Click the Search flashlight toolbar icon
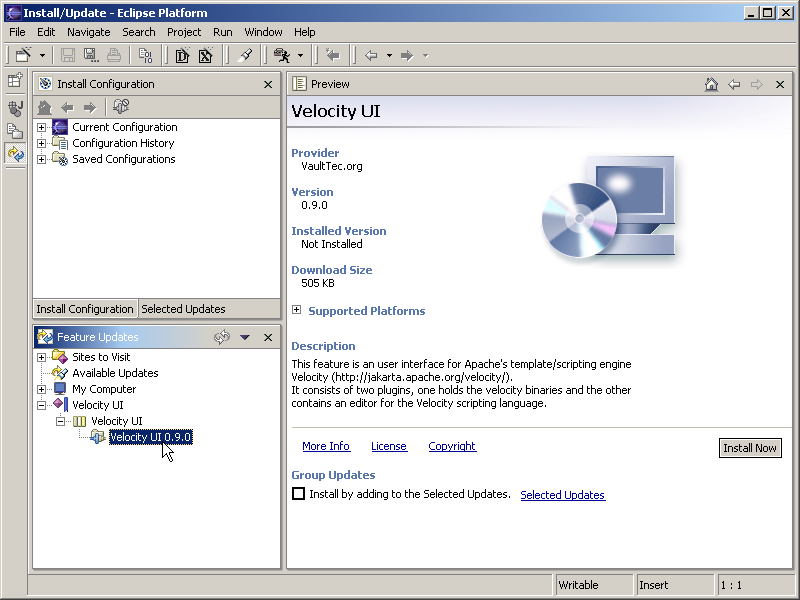Viewport: 800px width, 600px height. coord(245,56)
